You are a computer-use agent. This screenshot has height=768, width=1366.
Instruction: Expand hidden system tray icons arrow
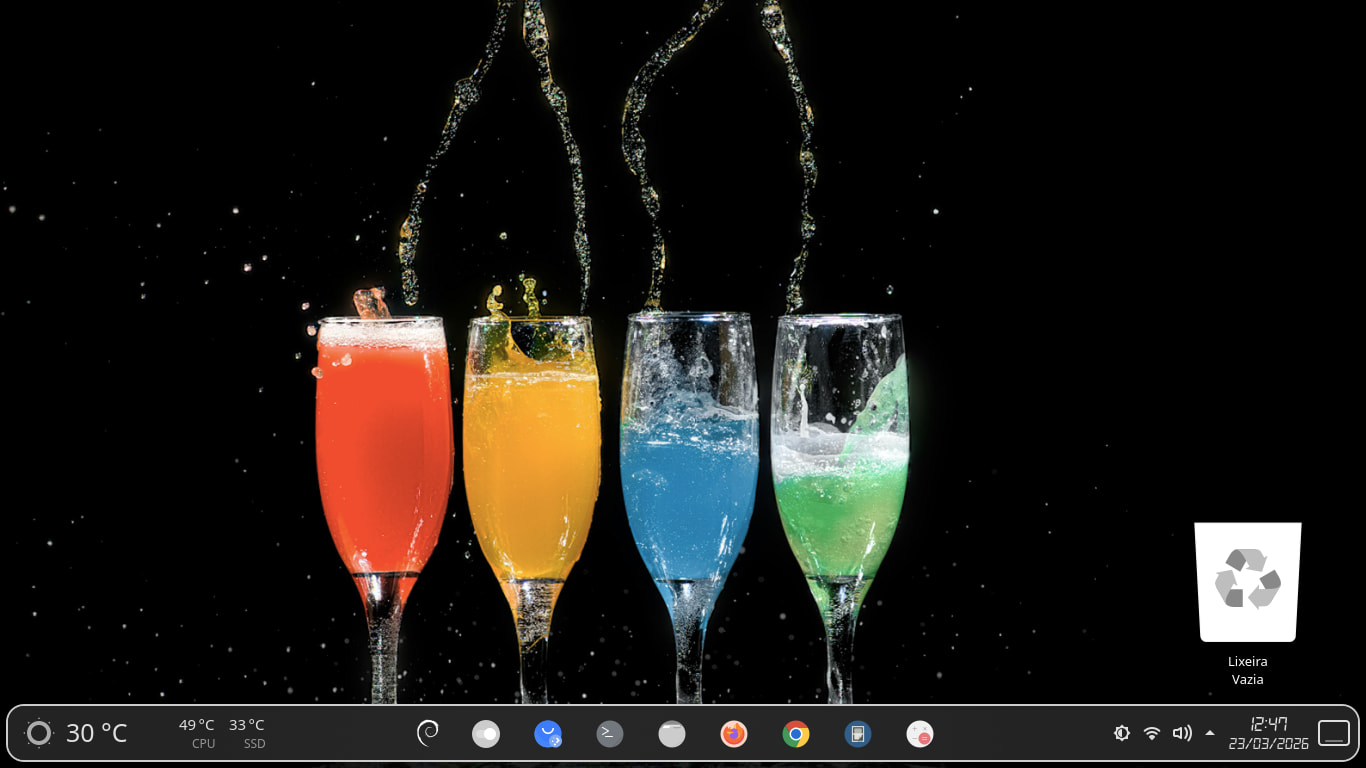[x=1210, y=733]
